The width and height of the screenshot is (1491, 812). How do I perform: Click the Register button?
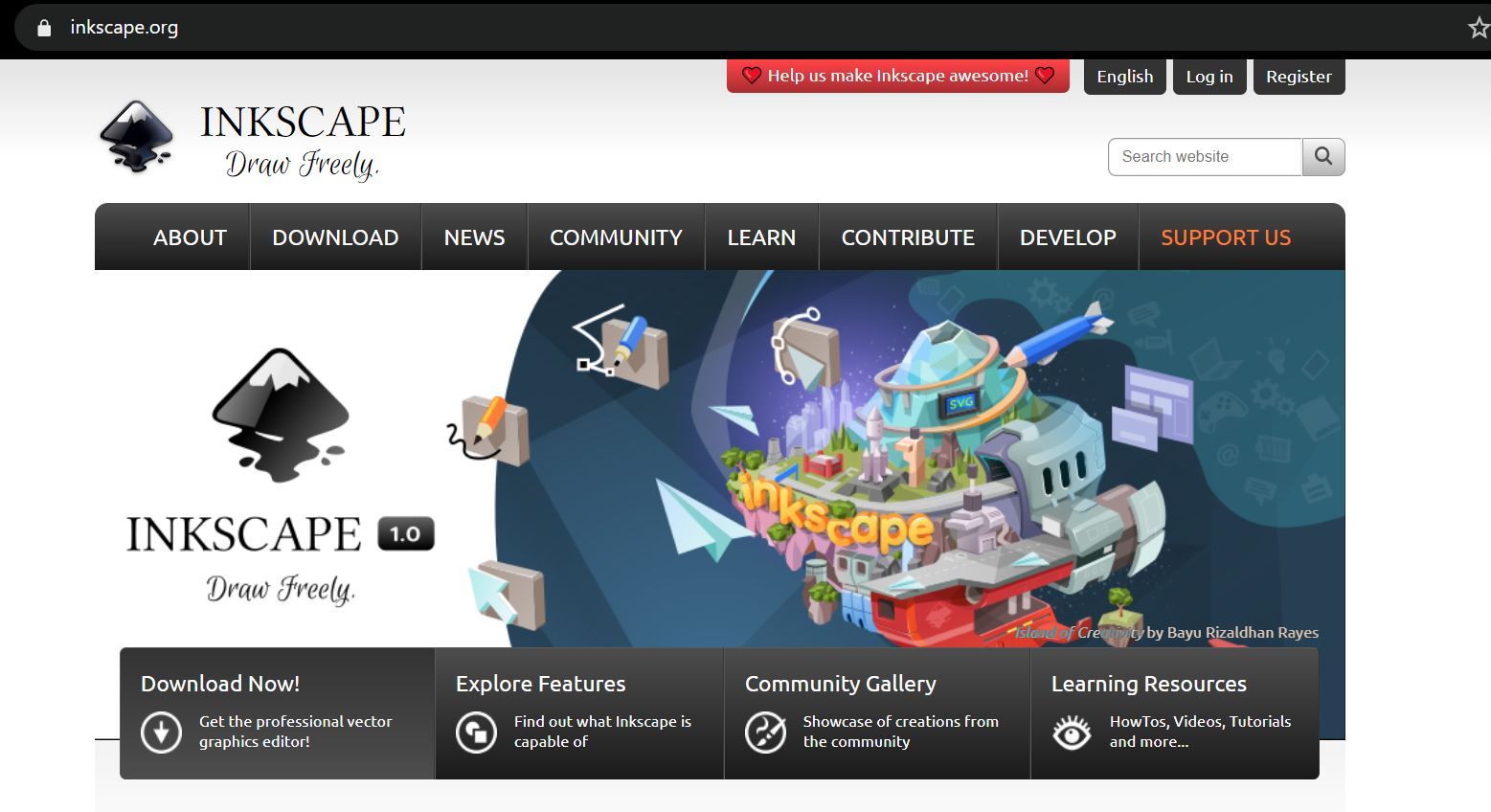click(1299, 77)
